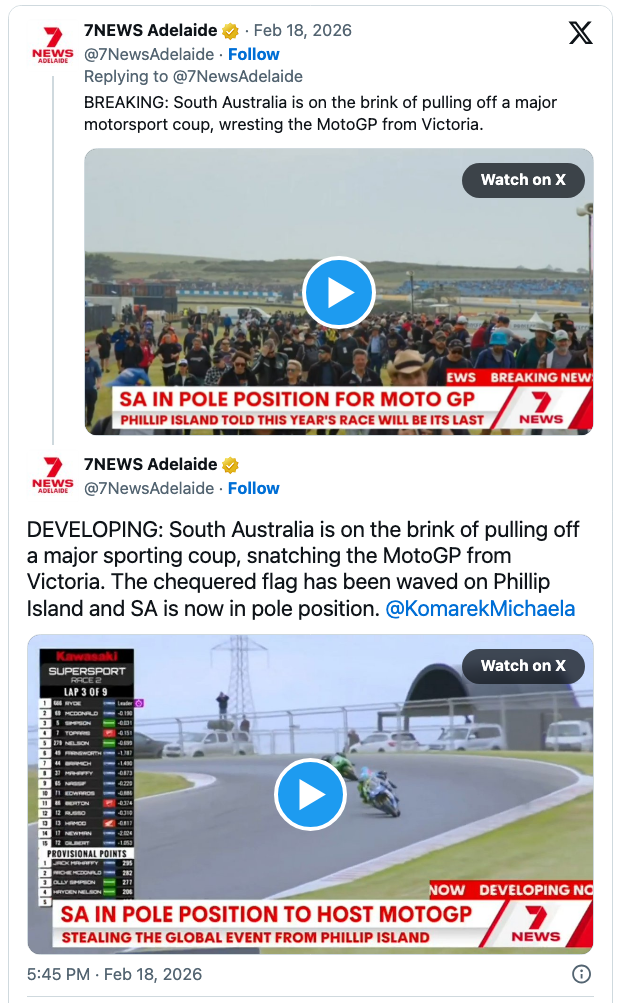
Task: Click the Feb 18, 2026 date in the header
Action: 302,30
